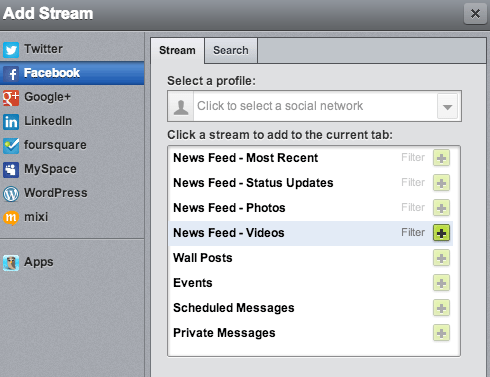Open the MySpace network icon
Image resolution: width=490 pixels, height=377 pixels.
click(11, 170)
